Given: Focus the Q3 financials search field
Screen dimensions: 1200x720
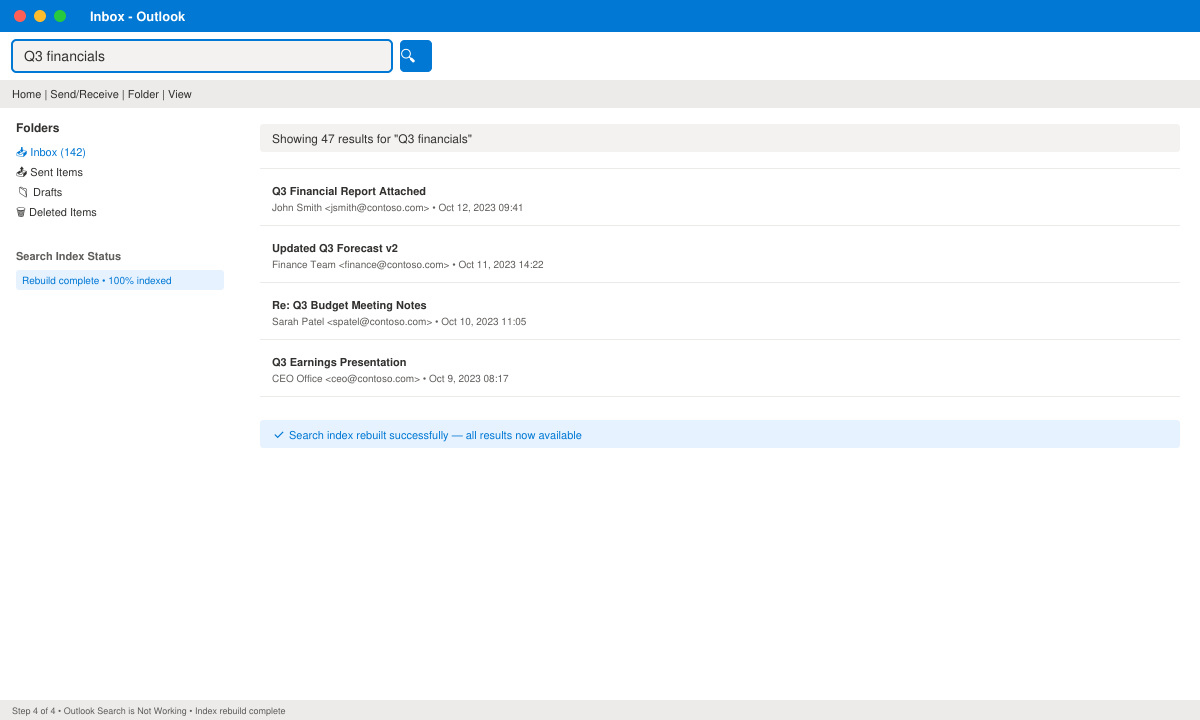Looking at the screenshot, I should (202, 56).
